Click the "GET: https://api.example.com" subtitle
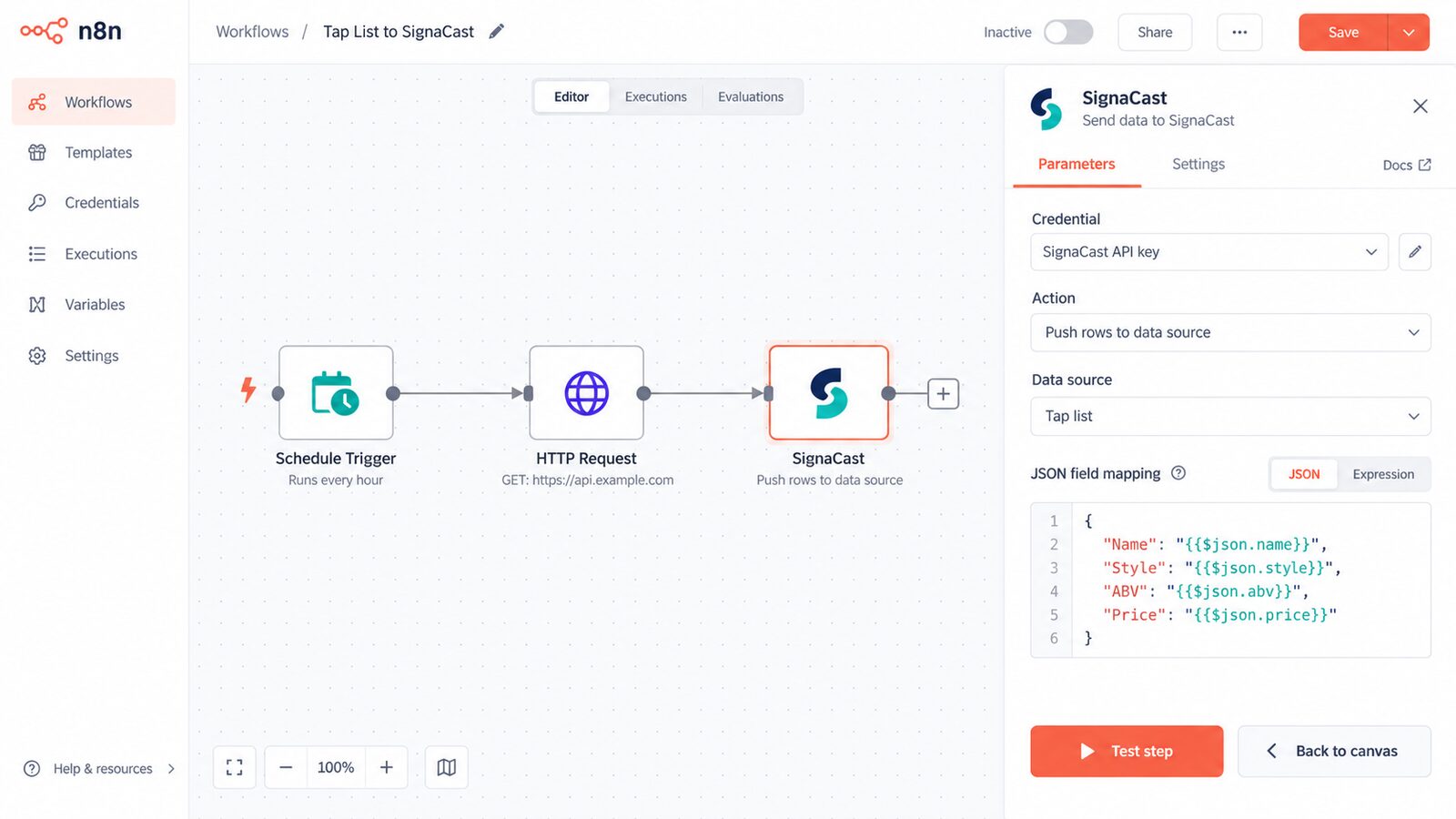Image resolution: width=1456 pixels, height=819 pixels. (x=588, y=480)
